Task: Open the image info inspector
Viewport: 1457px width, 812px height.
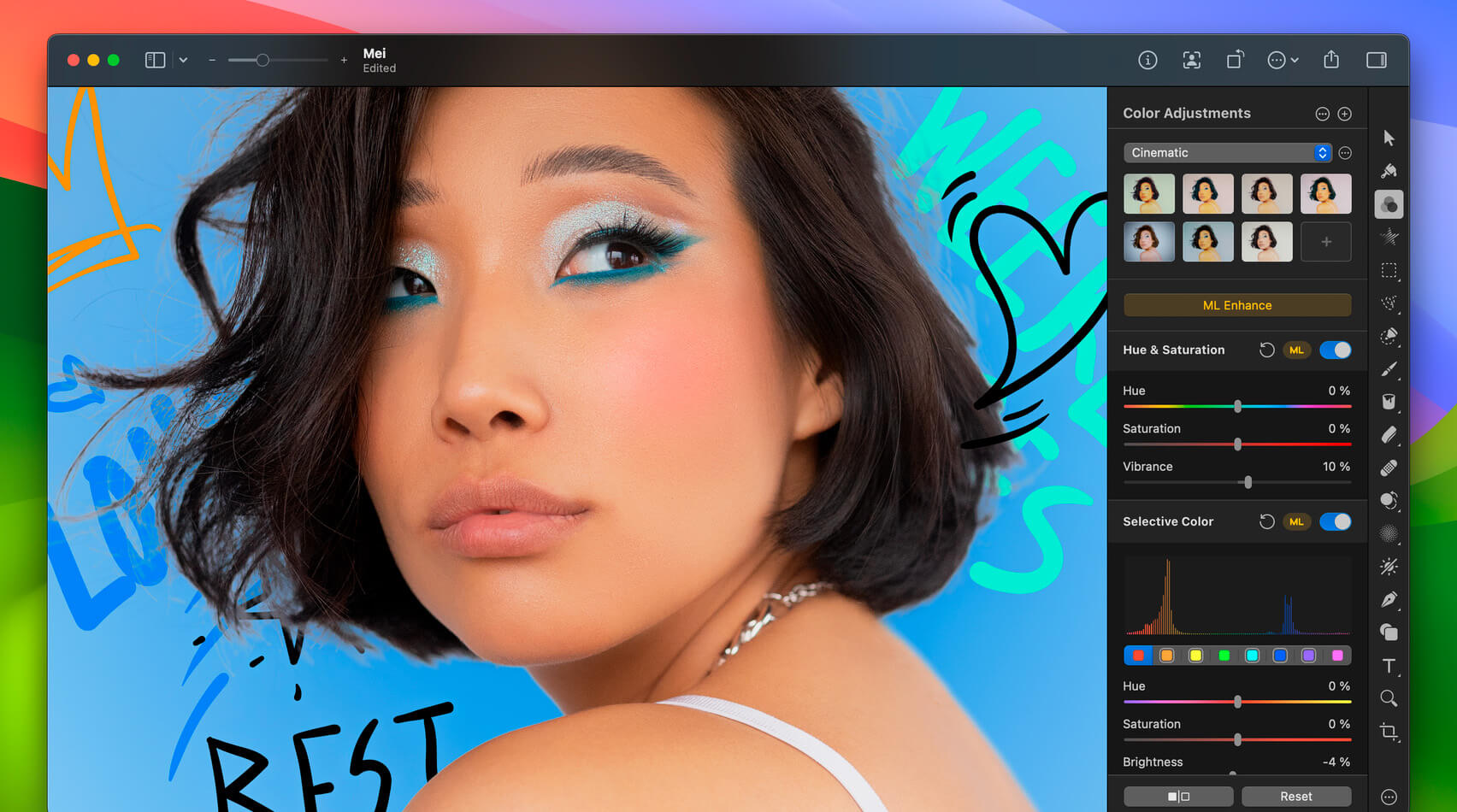Action: click(1147, 60)
